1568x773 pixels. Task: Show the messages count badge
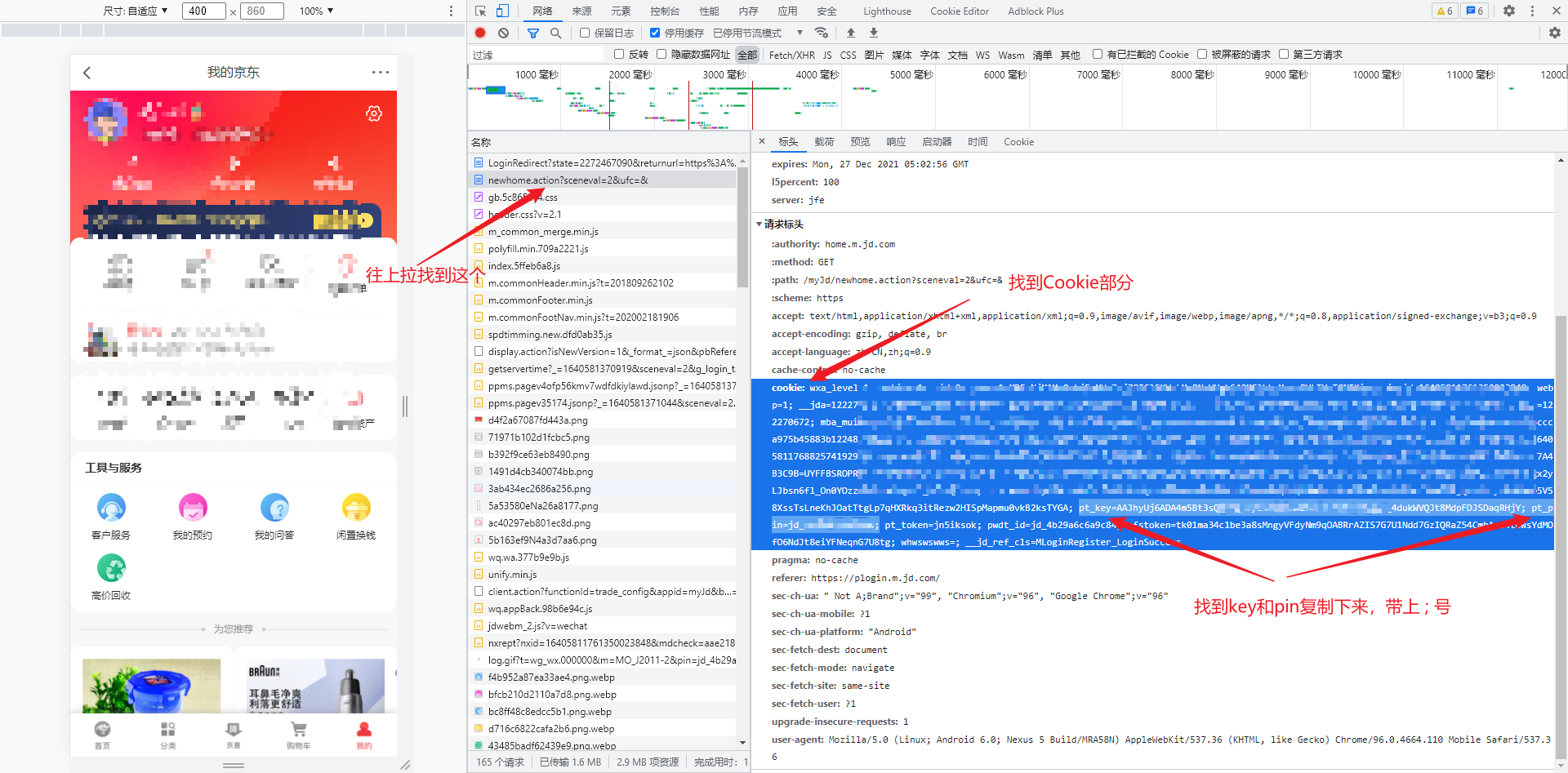tap(1475, 11)
